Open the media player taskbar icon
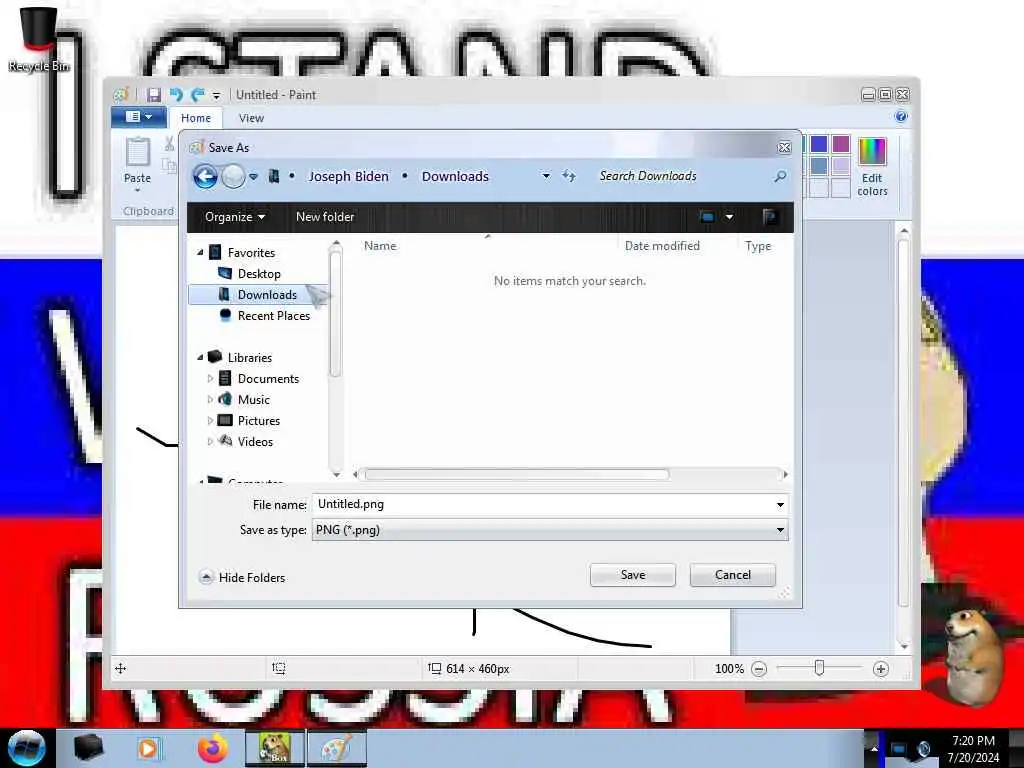Screen dimensions: 1024x768 [148, 748]
